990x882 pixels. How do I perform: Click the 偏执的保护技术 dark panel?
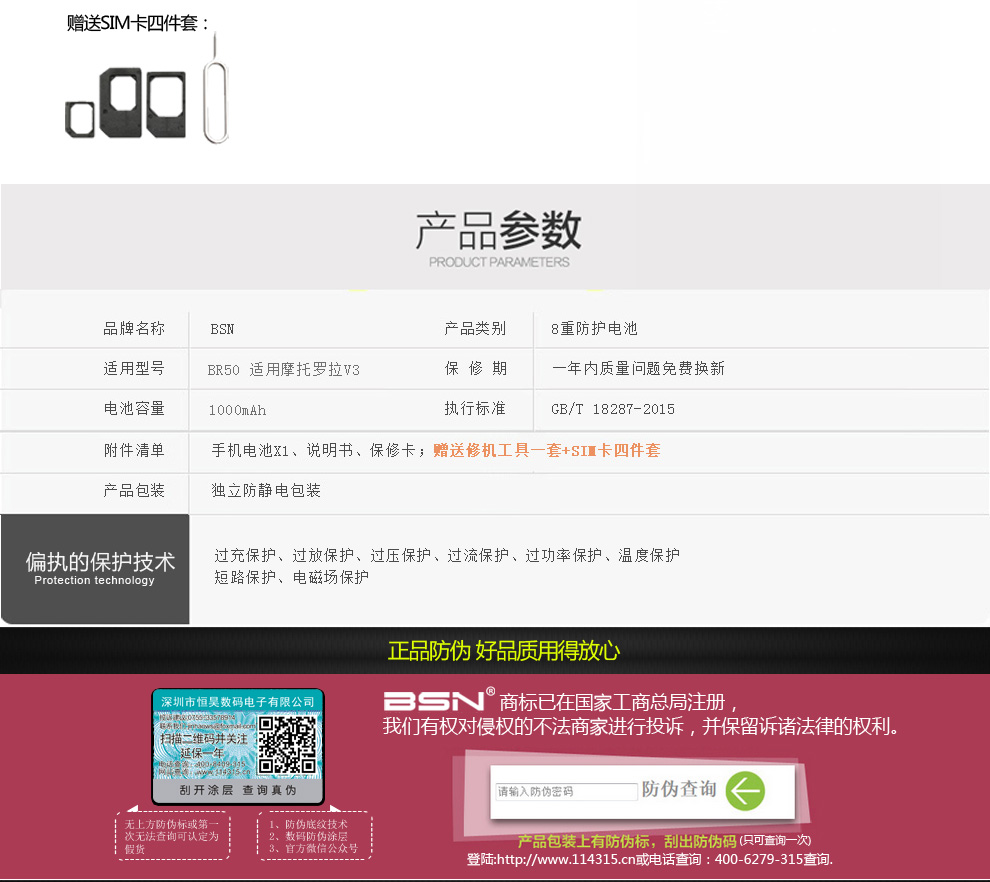pos(95,569)
